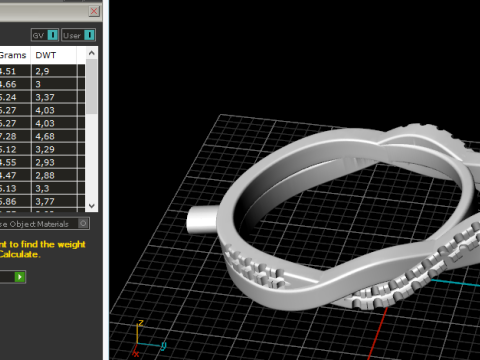Select the cell showing Grams 4.66
The width and height of the screenshot is (480, 360).
coord(15,84)
